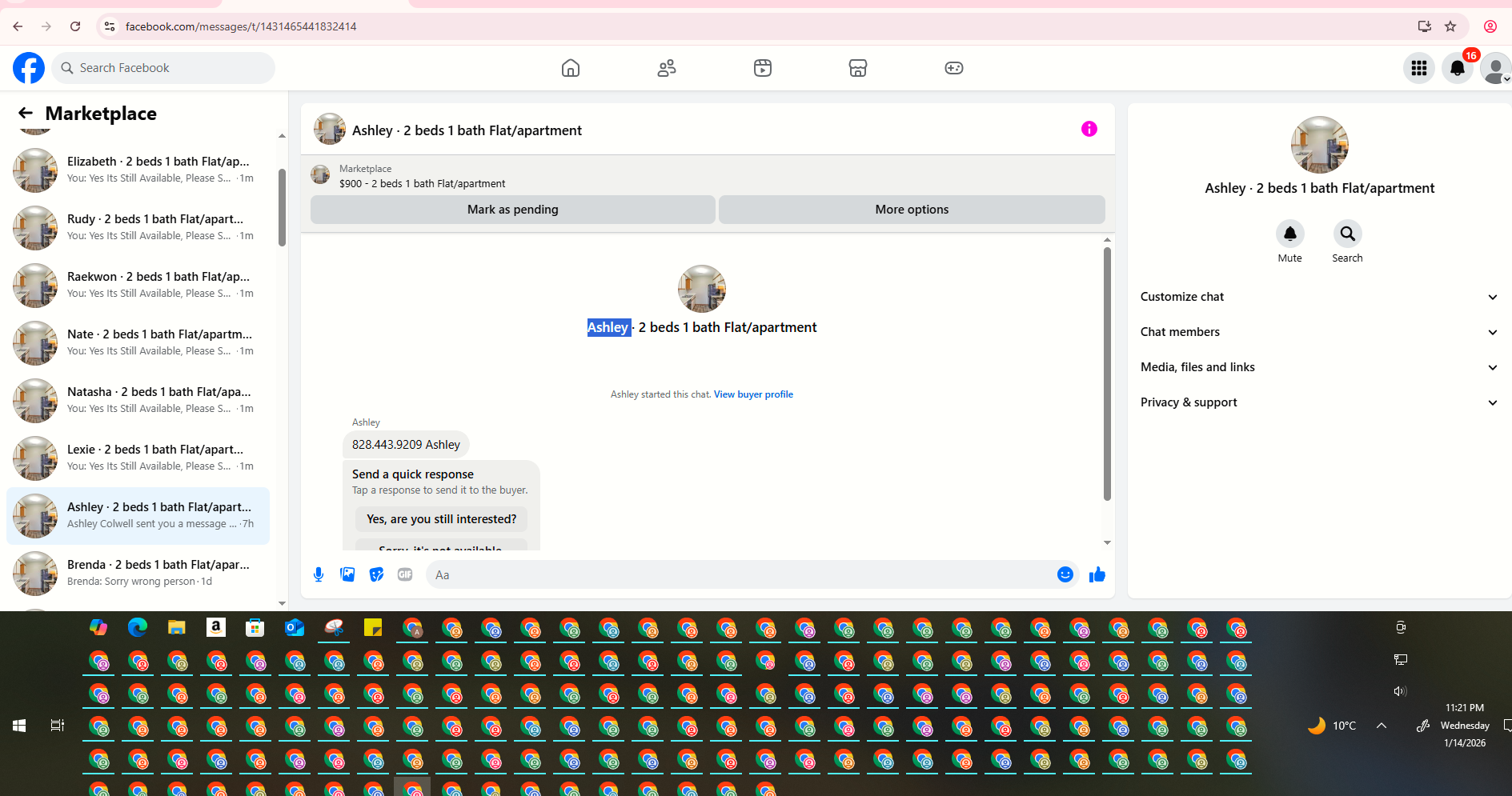Viewport: 1512px width, 796px height.
Task: Open Outlook from the taskbar
Action: click(x=295, y=627)
